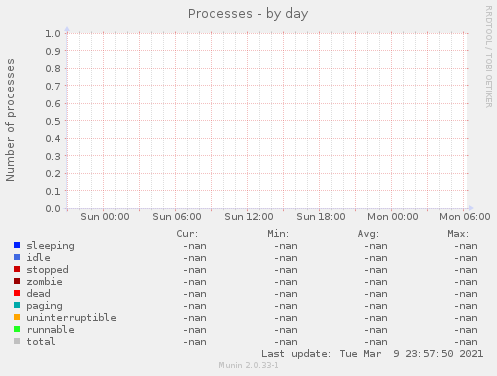Viewport: 497px width, 376px height.
Task: Click the 'Last update' timestamp text
Action: click(x=372, y=354)
